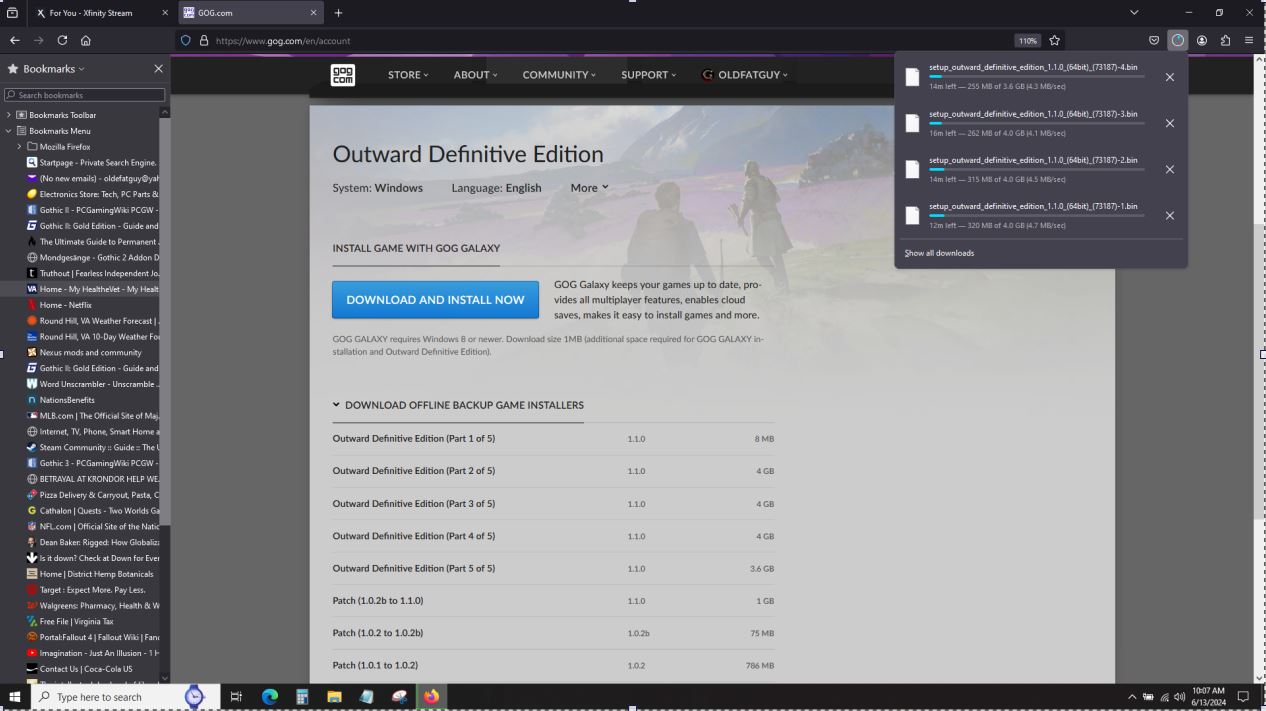1266x711 pixels.
Task: Click the Firefox icon on the taskbar
Action: pyautogui.click(x=431, y=697)
